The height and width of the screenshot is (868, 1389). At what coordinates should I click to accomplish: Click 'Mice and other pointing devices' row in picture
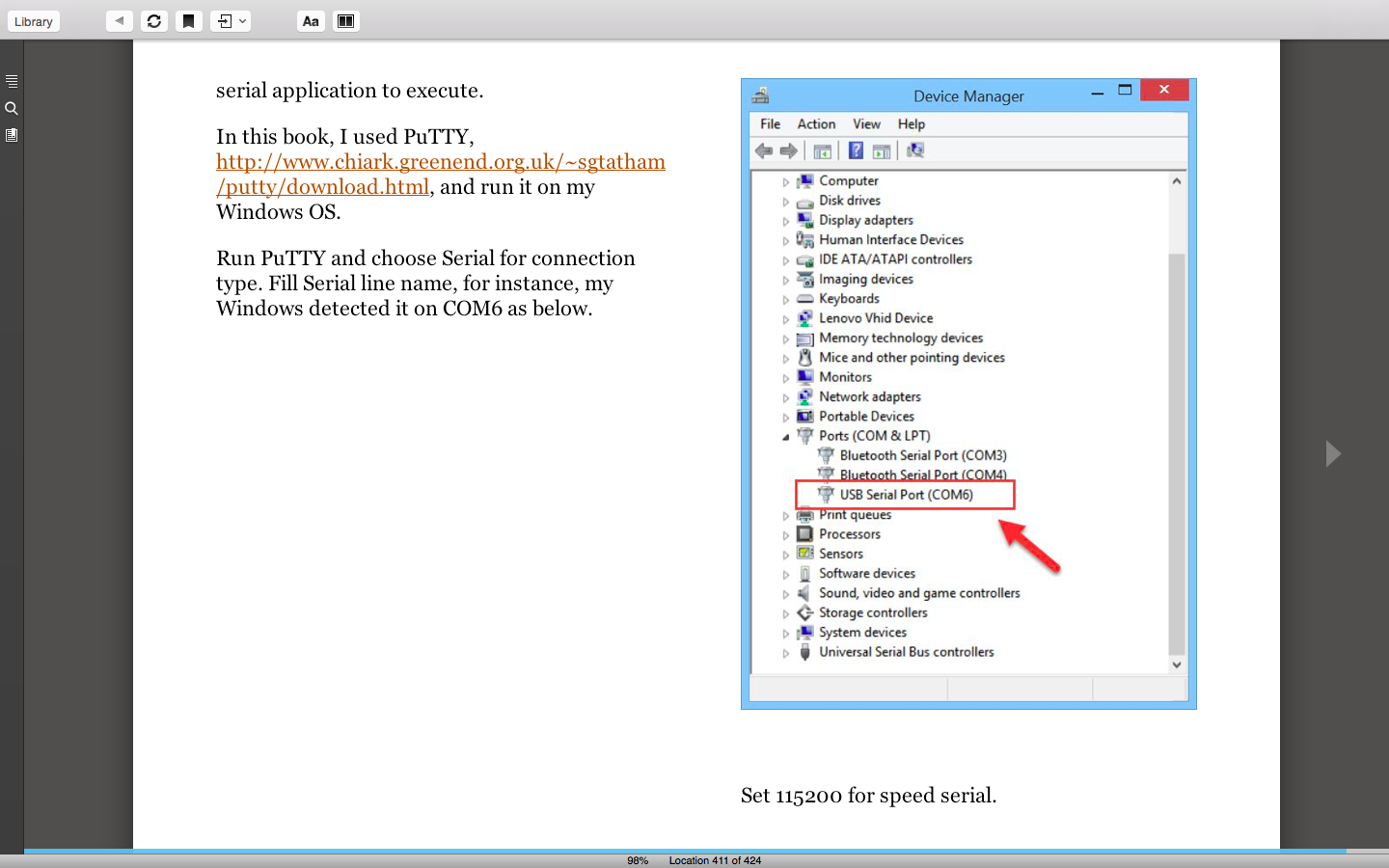coord(901,357)
